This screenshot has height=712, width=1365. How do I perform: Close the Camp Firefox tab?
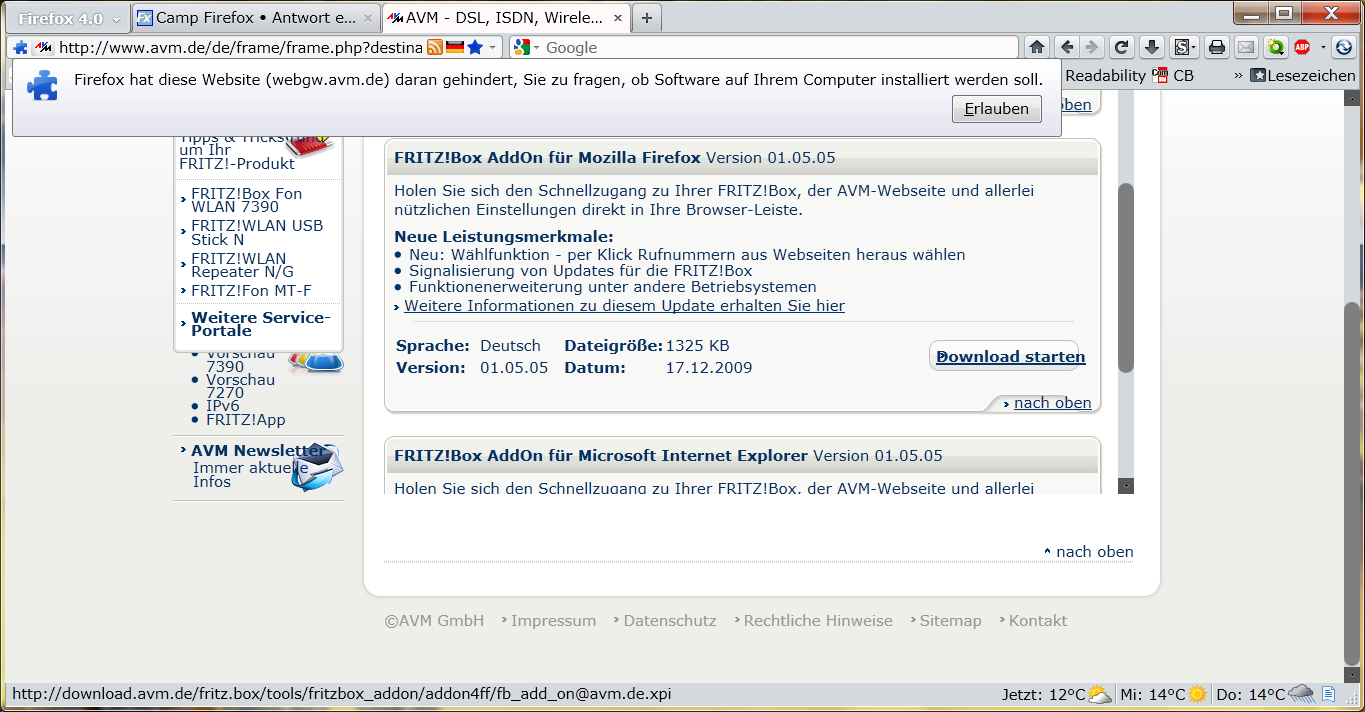tap(367, 18)
